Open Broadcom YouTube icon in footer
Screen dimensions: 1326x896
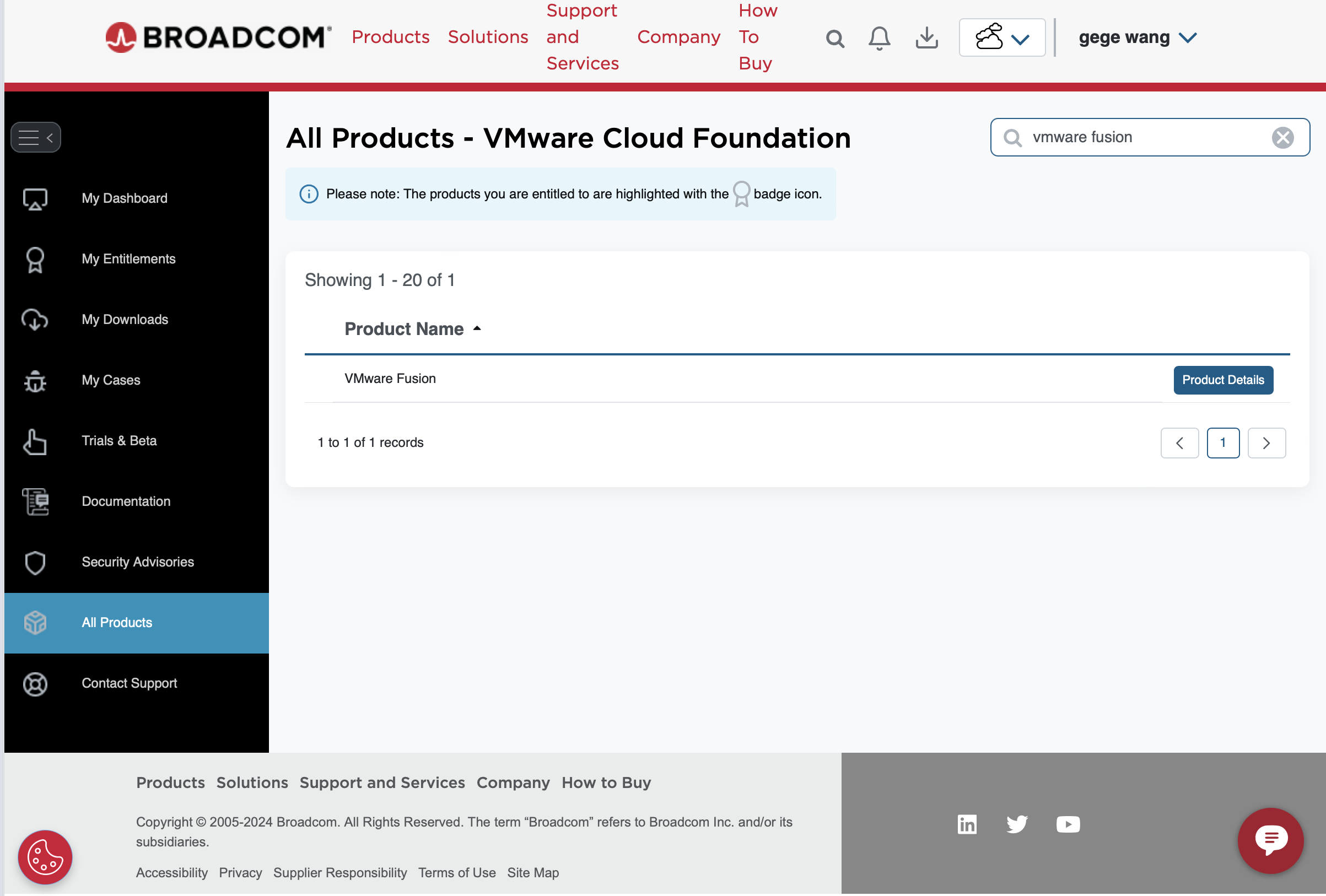[1068, 824]
